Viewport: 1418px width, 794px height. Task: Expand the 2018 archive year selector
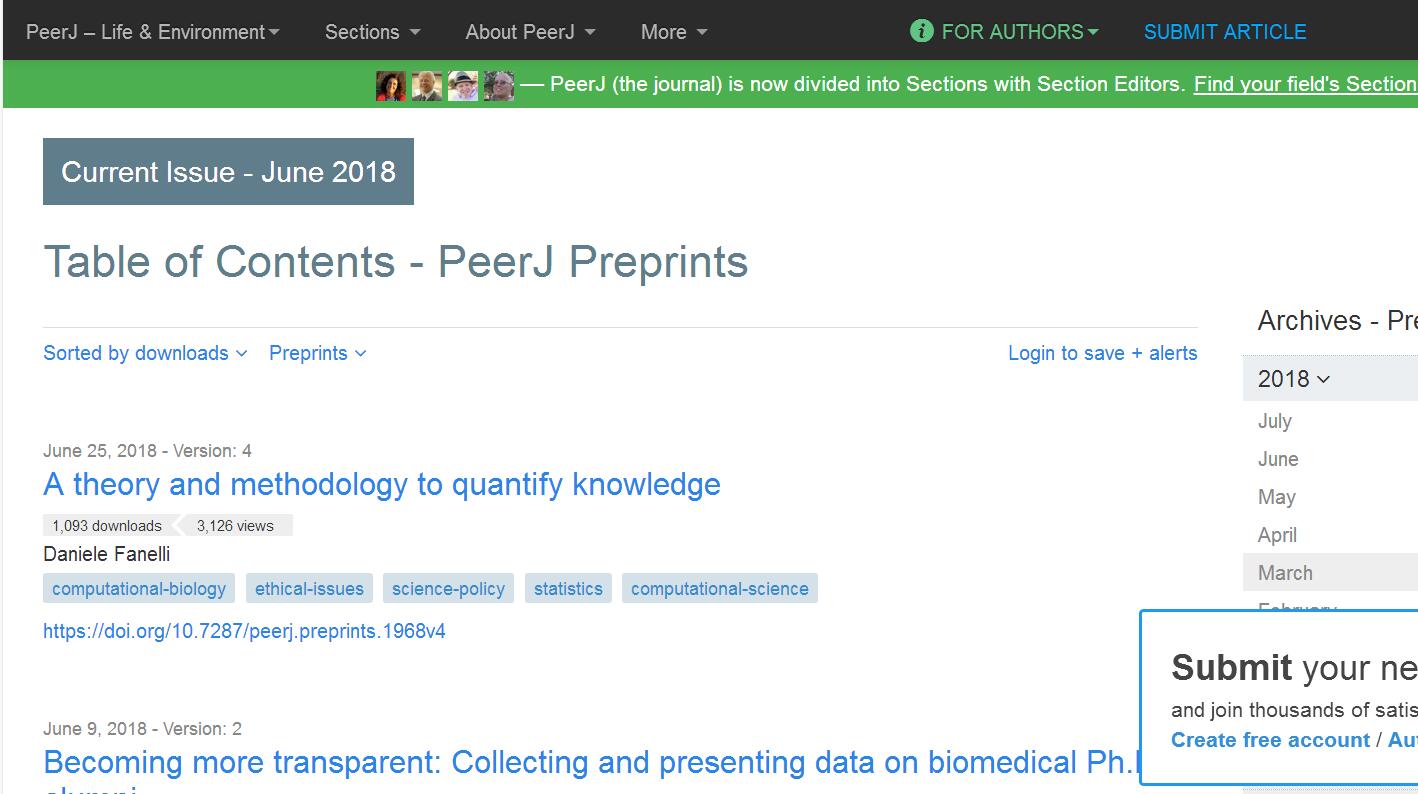tap(1294, 379)
